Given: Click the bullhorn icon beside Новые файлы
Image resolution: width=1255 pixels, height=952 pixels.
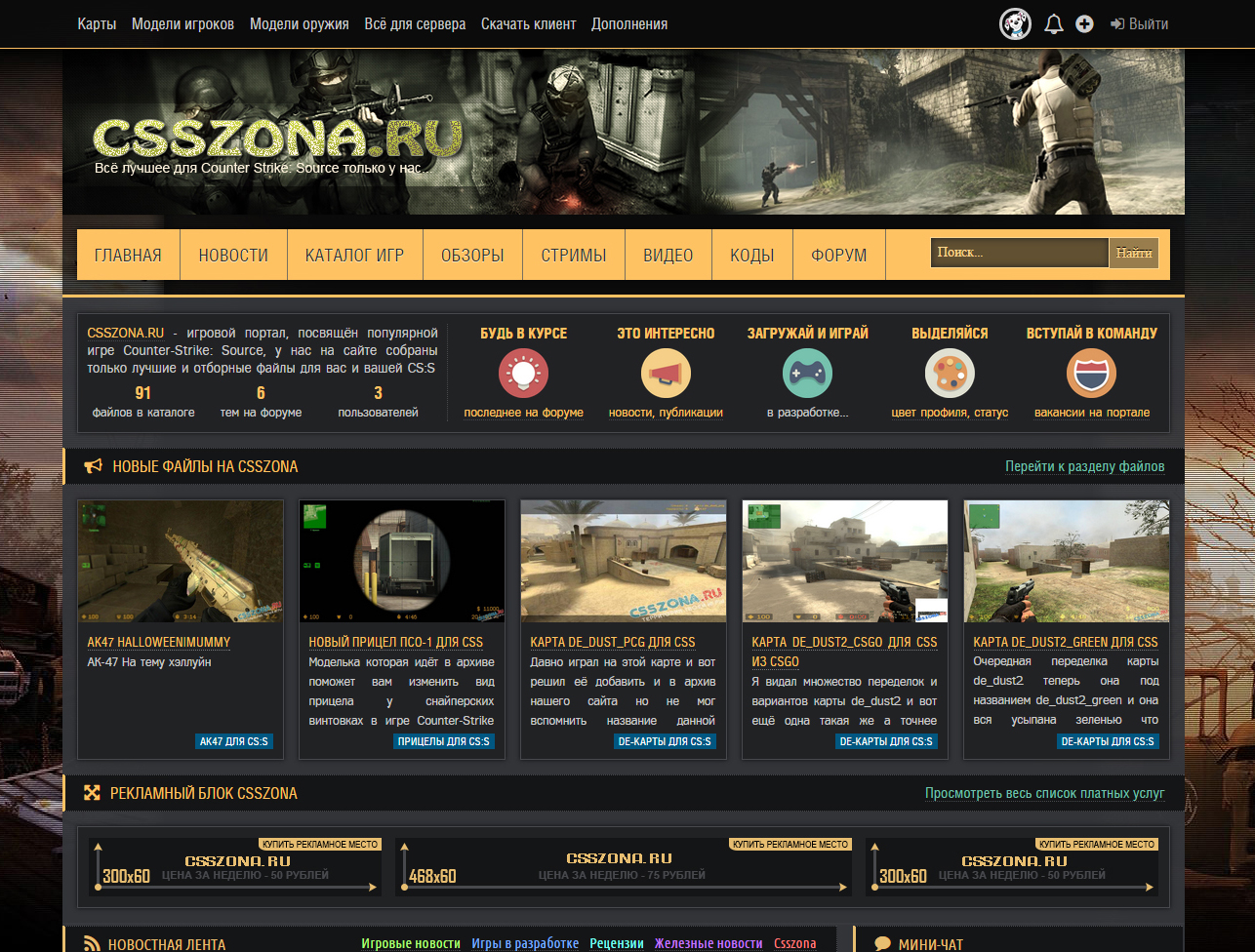Looking at the screenshot, I should (94, 466).
